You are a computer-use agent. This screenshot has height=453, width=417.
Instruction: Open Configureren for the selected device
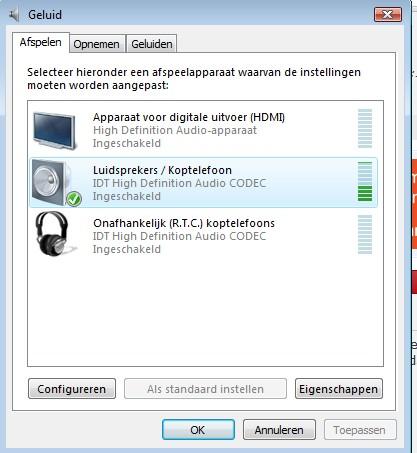(x=72, y=389)
